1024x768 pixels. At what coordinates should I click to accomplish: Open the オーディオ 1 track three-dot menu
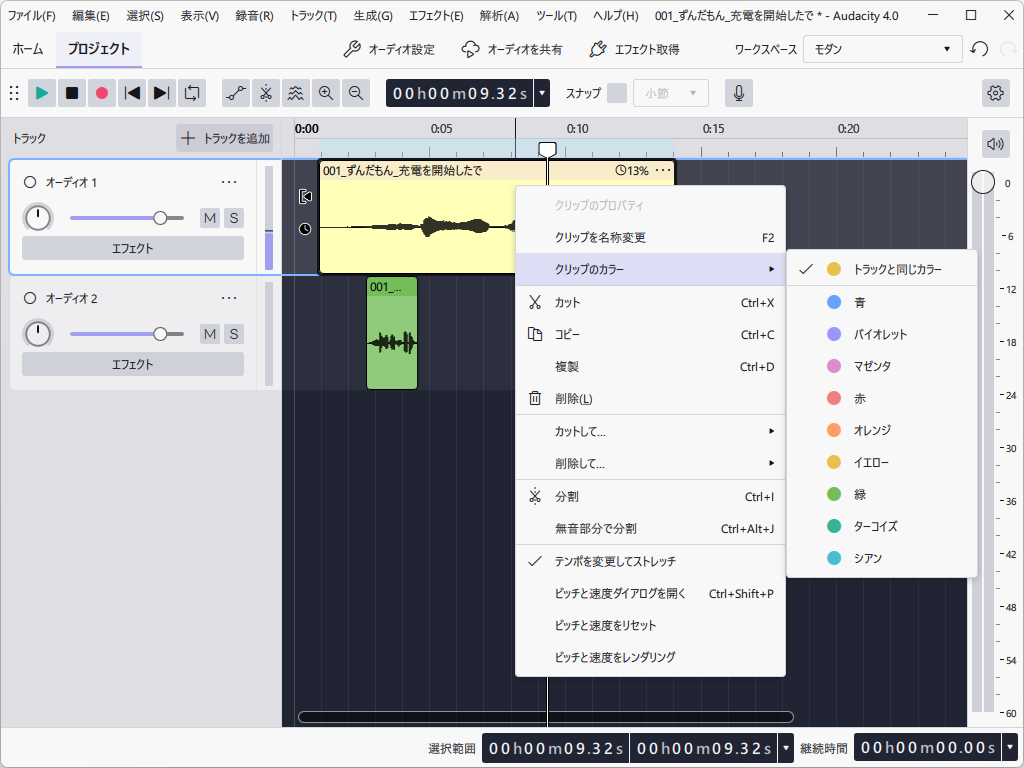[x=229, y=182]
